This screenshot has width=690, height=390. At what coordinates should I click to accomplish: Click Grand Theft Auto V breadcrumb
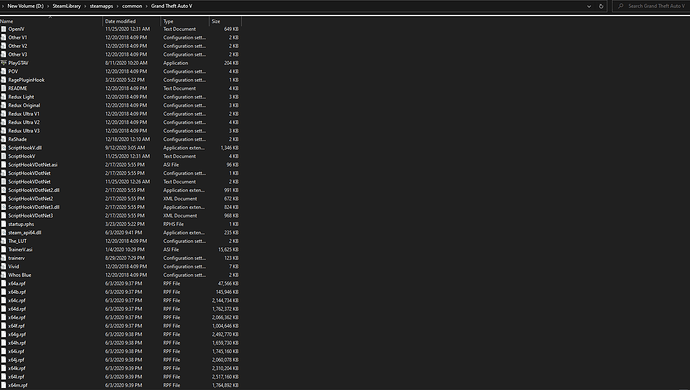pos(172,6)
